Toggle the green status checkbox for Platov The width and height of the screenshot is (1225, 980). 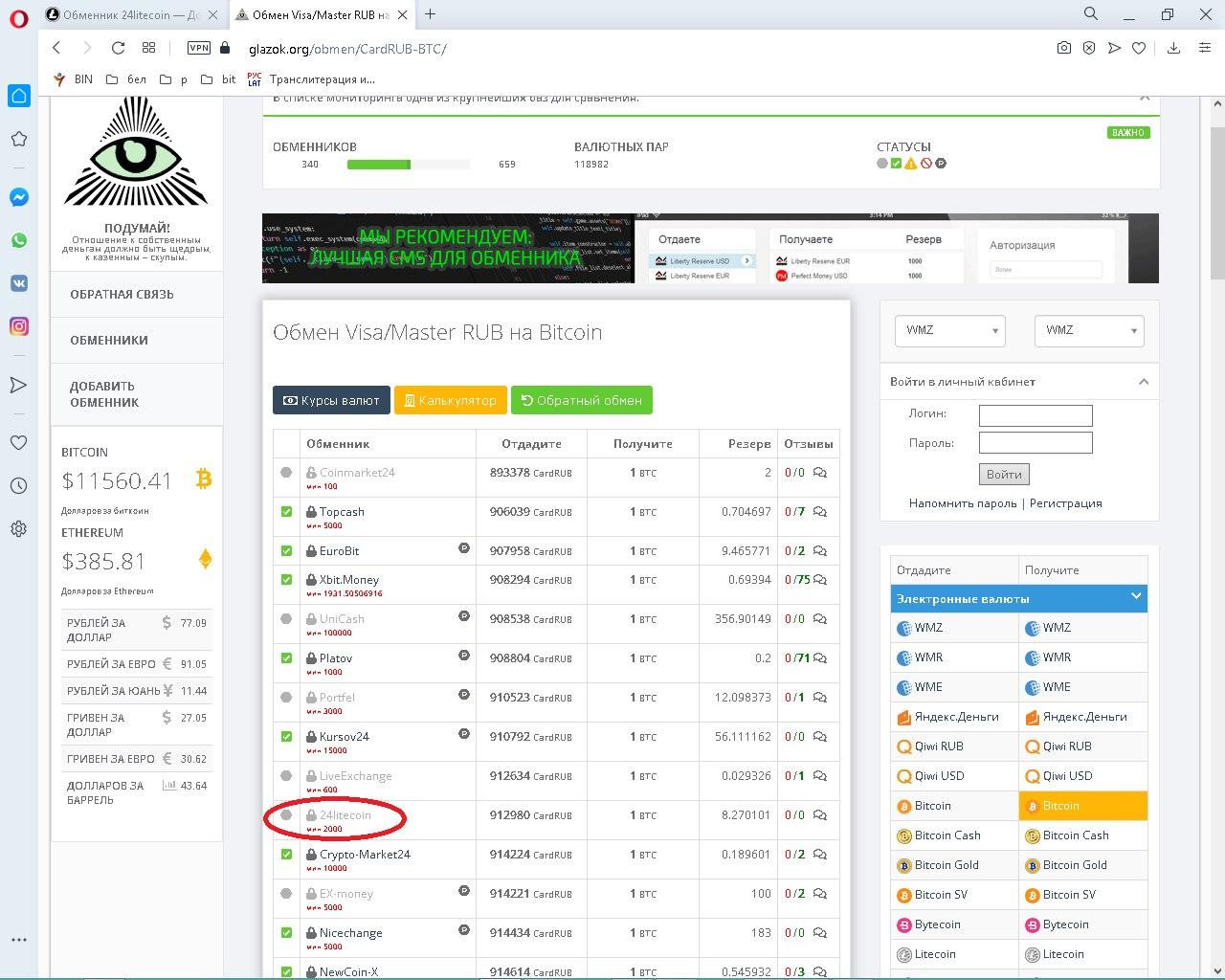286,658
